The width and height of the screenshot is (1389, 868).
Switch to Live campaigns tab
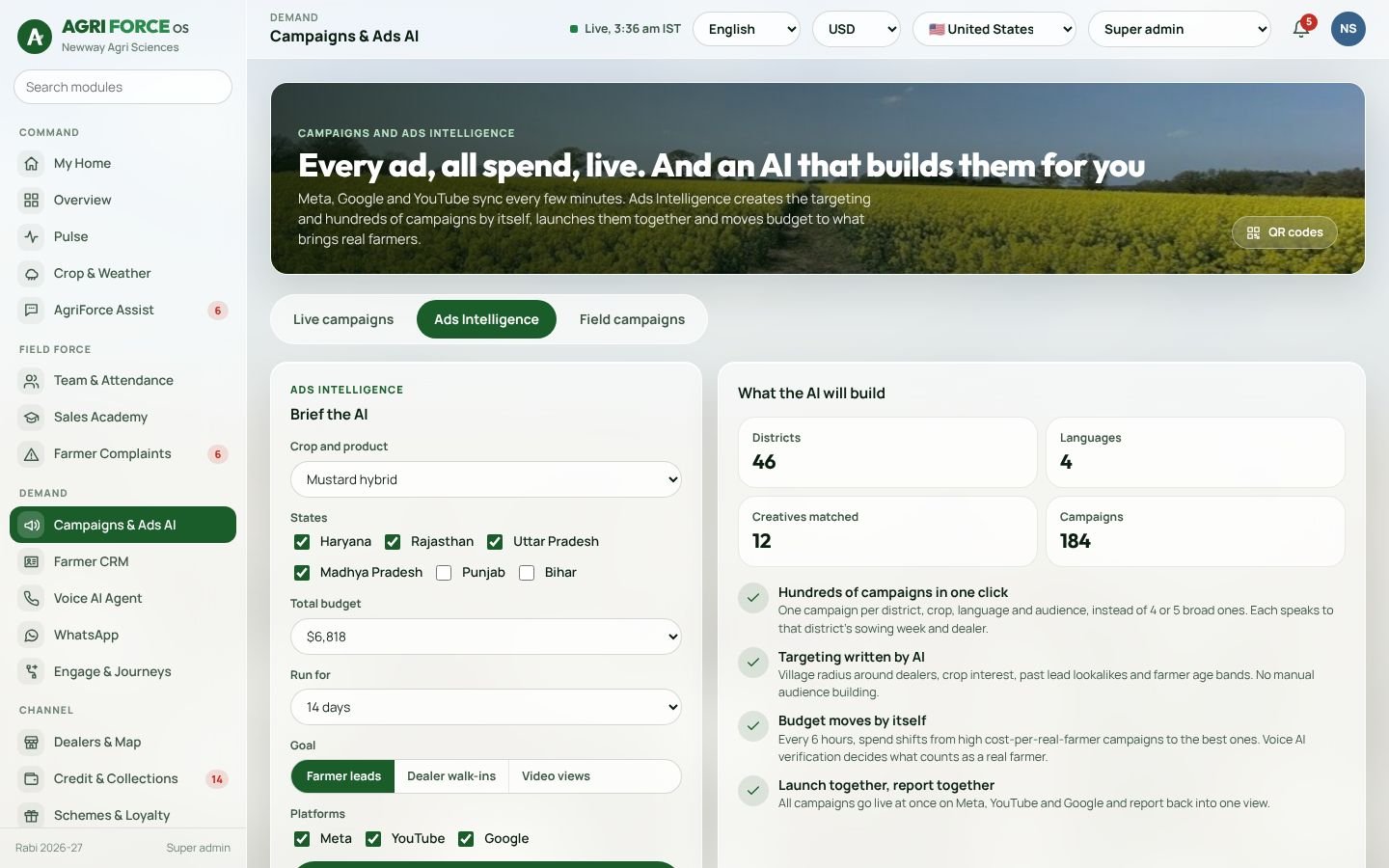[343, 319]
